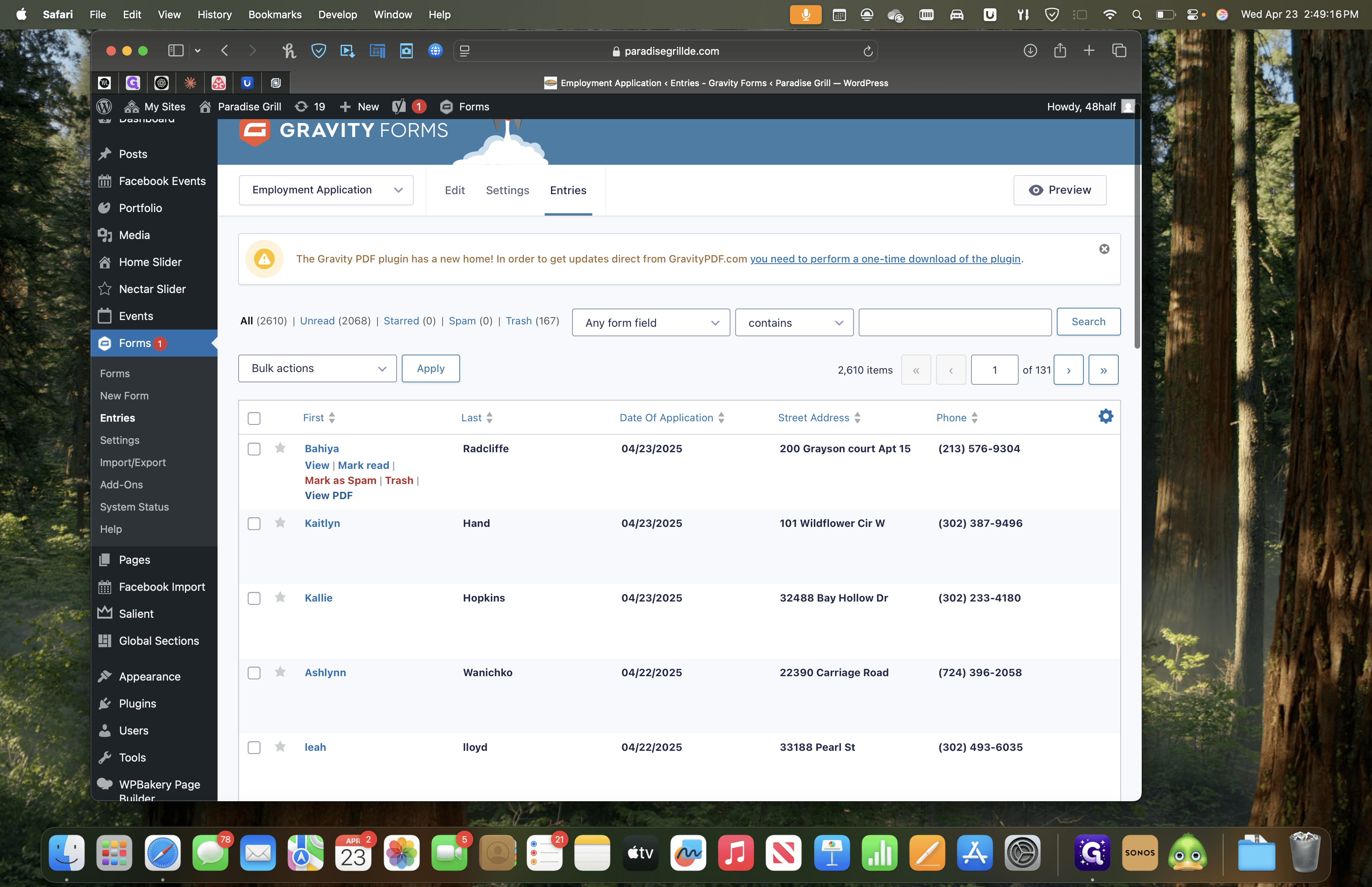The image size is (1372, 887).
Task: Open the one-time plugin download link
Action: coord(885,258)
